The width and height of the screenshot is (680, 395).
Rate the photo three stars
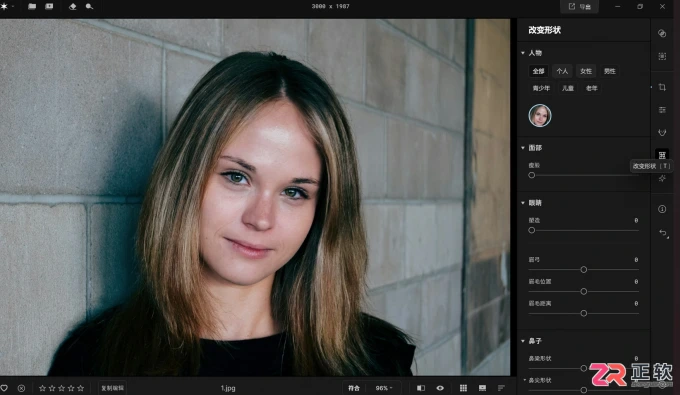[62, 388]
